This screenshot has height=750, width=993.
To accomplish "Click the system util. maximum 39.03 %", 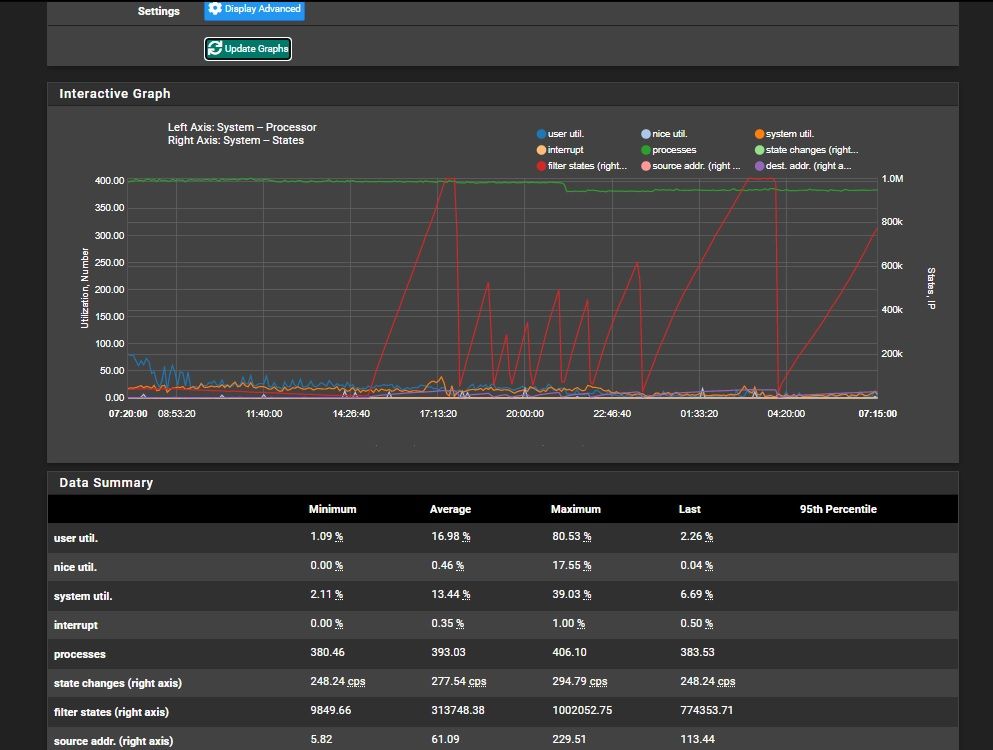I will (x=571, y=595).
